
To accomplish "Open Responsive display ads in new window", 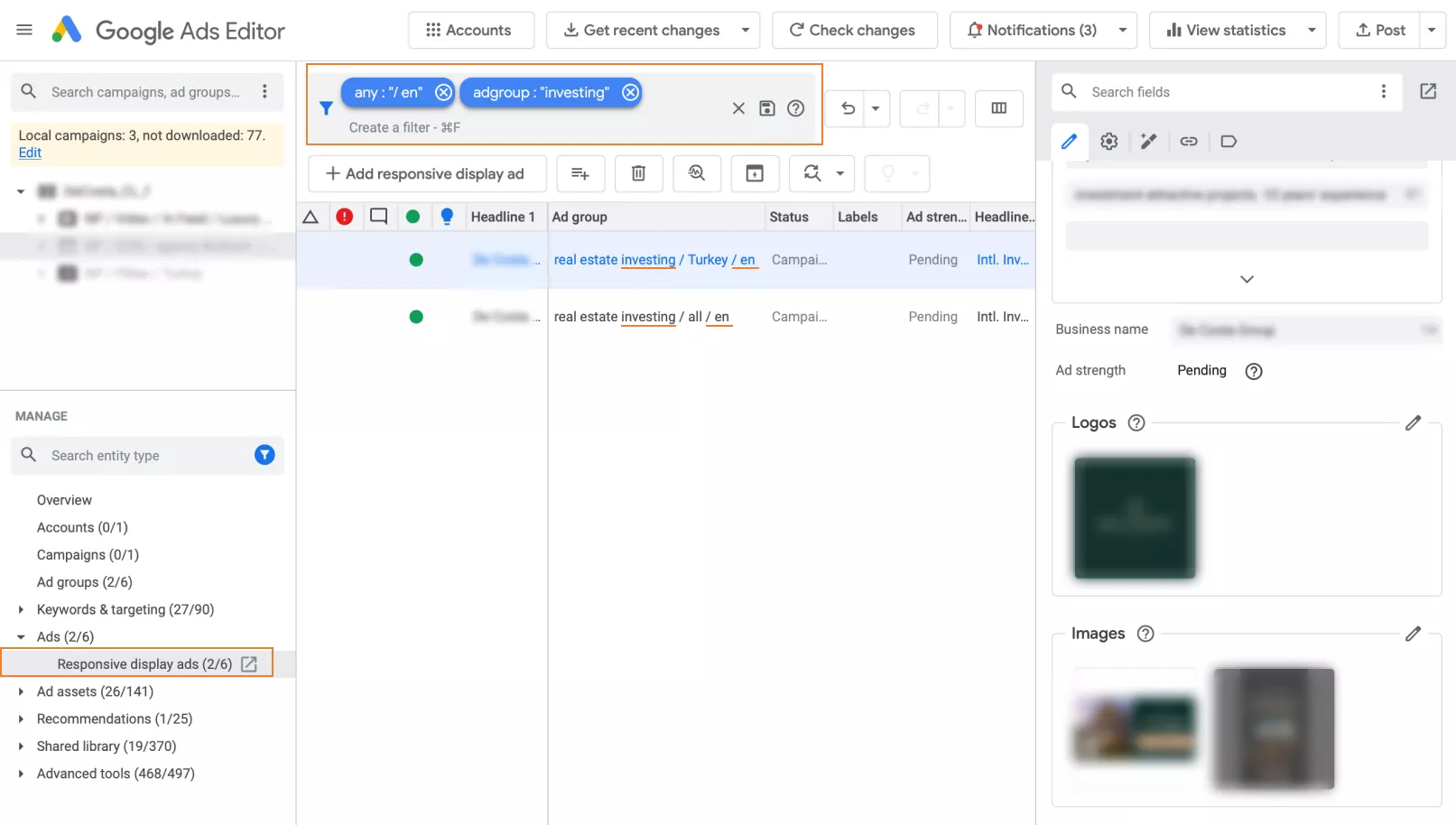I will pyautogui.click(x=249, y=664).
